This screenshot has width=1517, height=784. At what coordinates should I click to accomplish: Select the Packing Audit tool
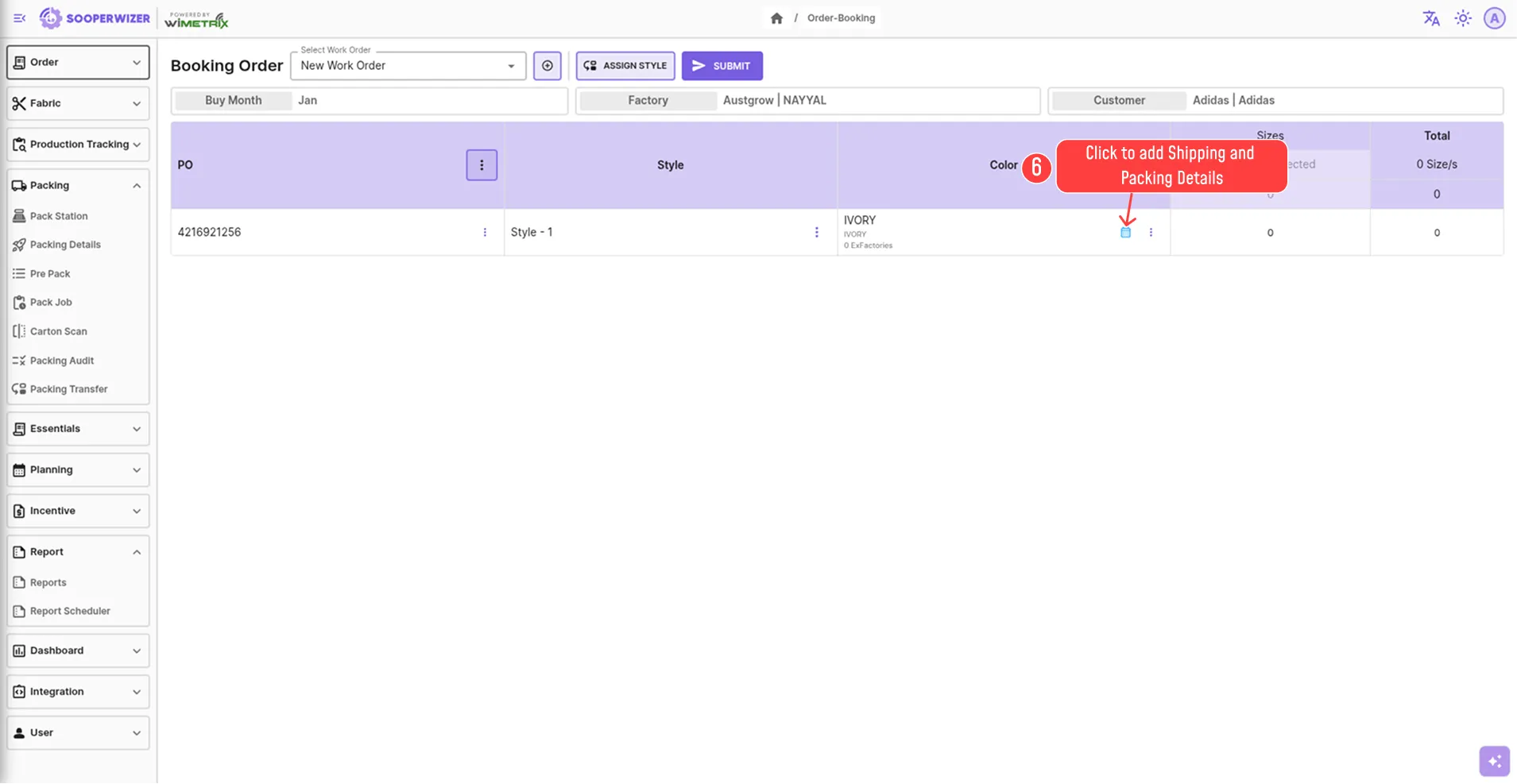tap(62, 360)
